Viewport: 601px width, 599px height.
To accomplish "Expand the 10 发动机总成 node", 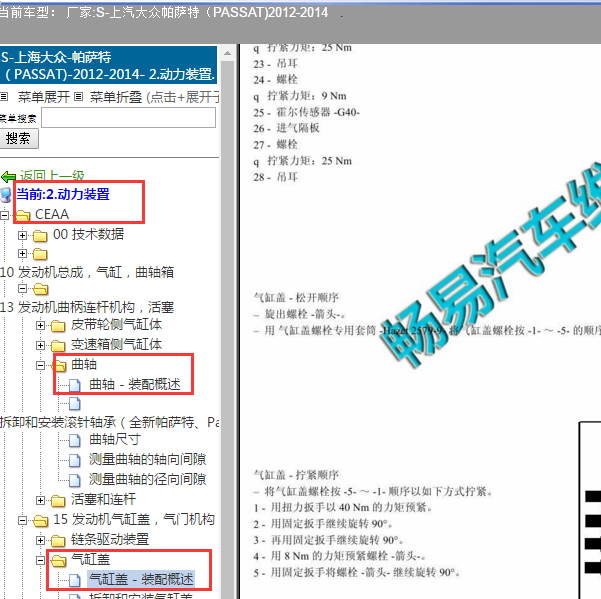I will click(x=22, y=254).
